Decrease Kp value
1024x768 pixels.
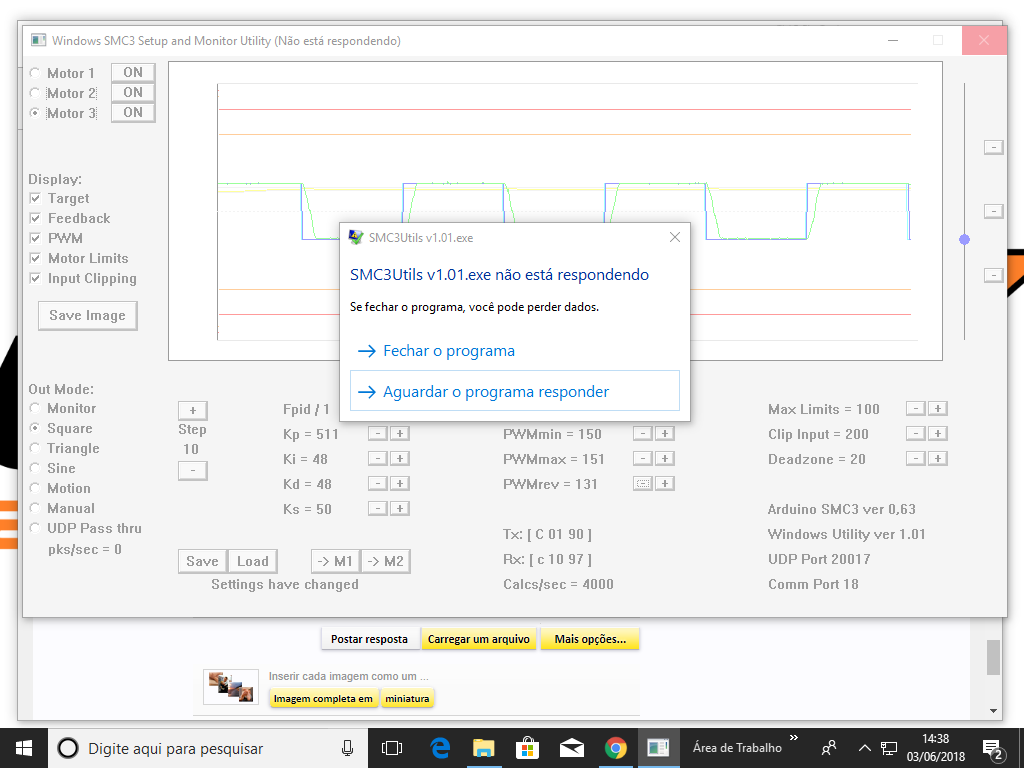[x=377, y=434]
